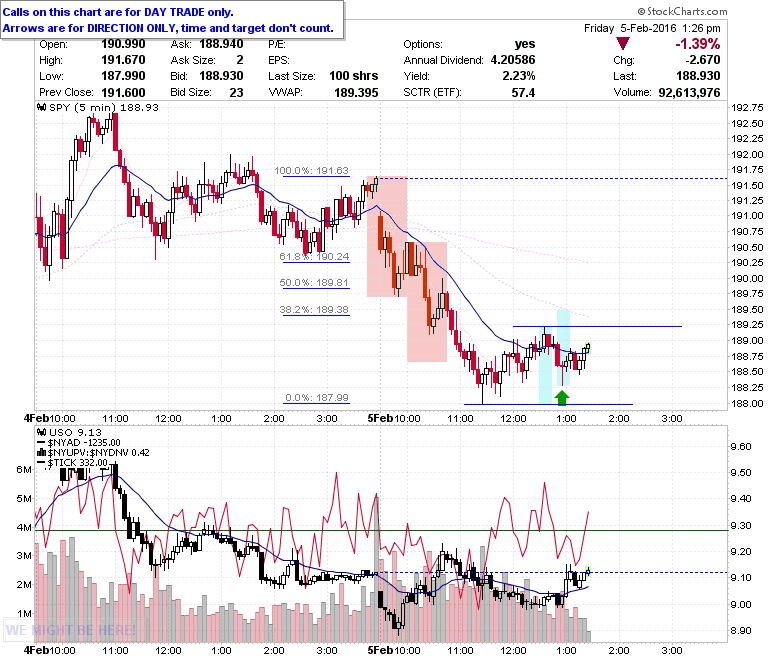Click the 'USO 9.13' legend entry
780x659 pixels.
coord(75,433)
